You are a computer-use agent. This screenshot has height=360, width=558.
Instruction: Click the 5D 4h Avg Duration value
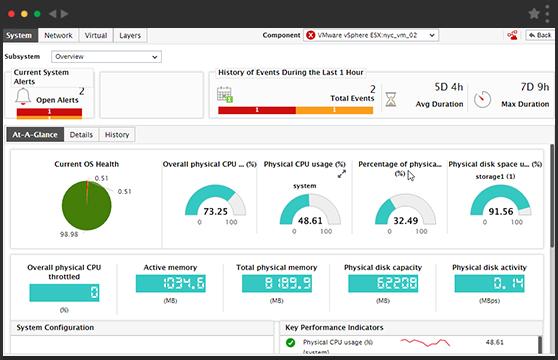(449, 87)
